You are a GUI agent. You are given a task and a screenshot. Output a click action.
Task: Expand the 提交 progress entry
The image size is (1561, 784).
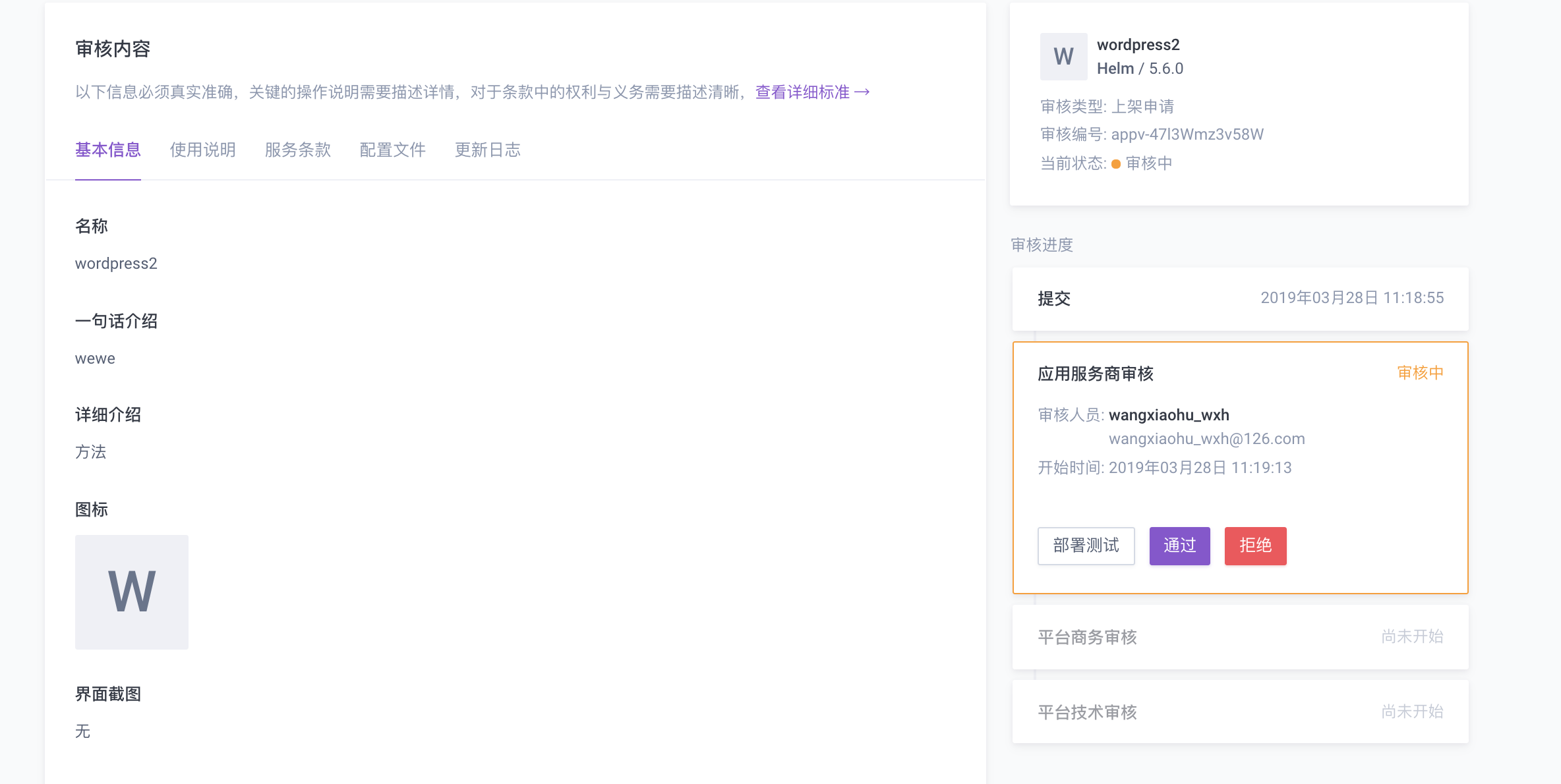click(1239, 299)
